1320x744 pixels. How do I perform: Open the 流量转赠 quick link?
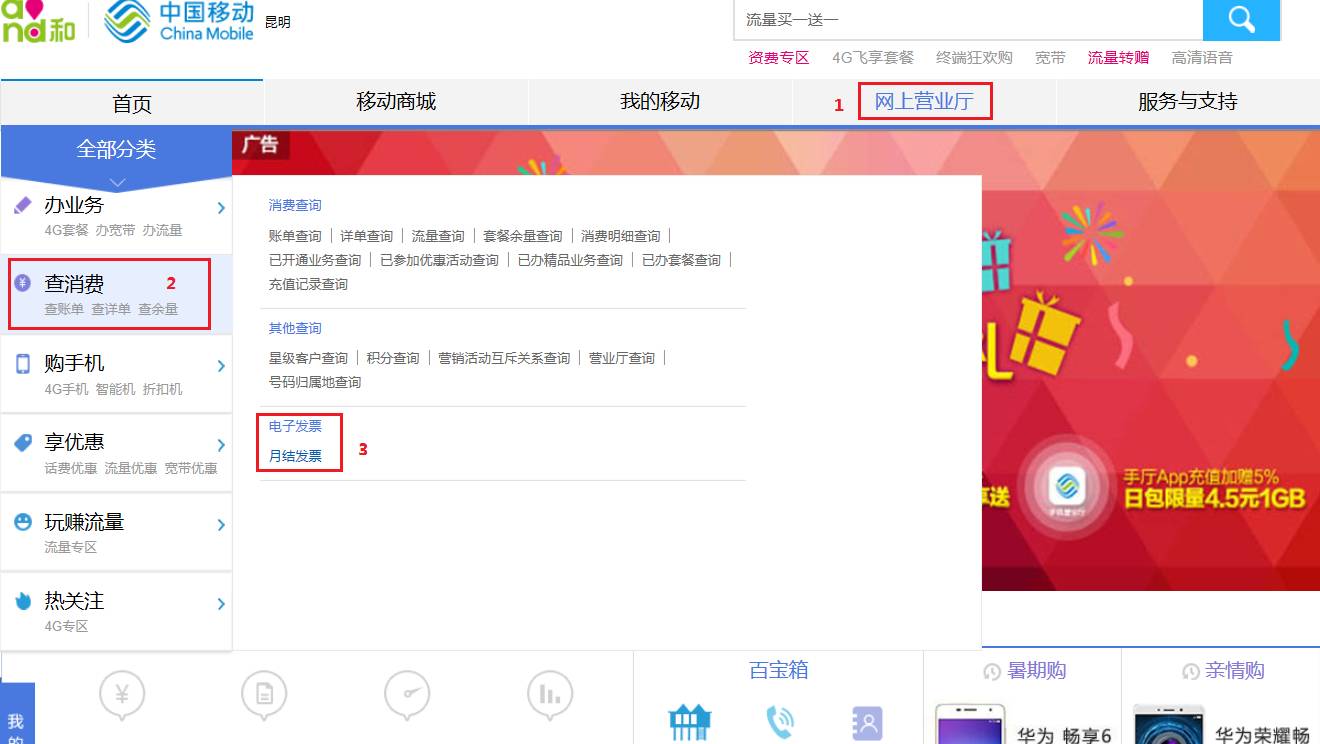1117,57
